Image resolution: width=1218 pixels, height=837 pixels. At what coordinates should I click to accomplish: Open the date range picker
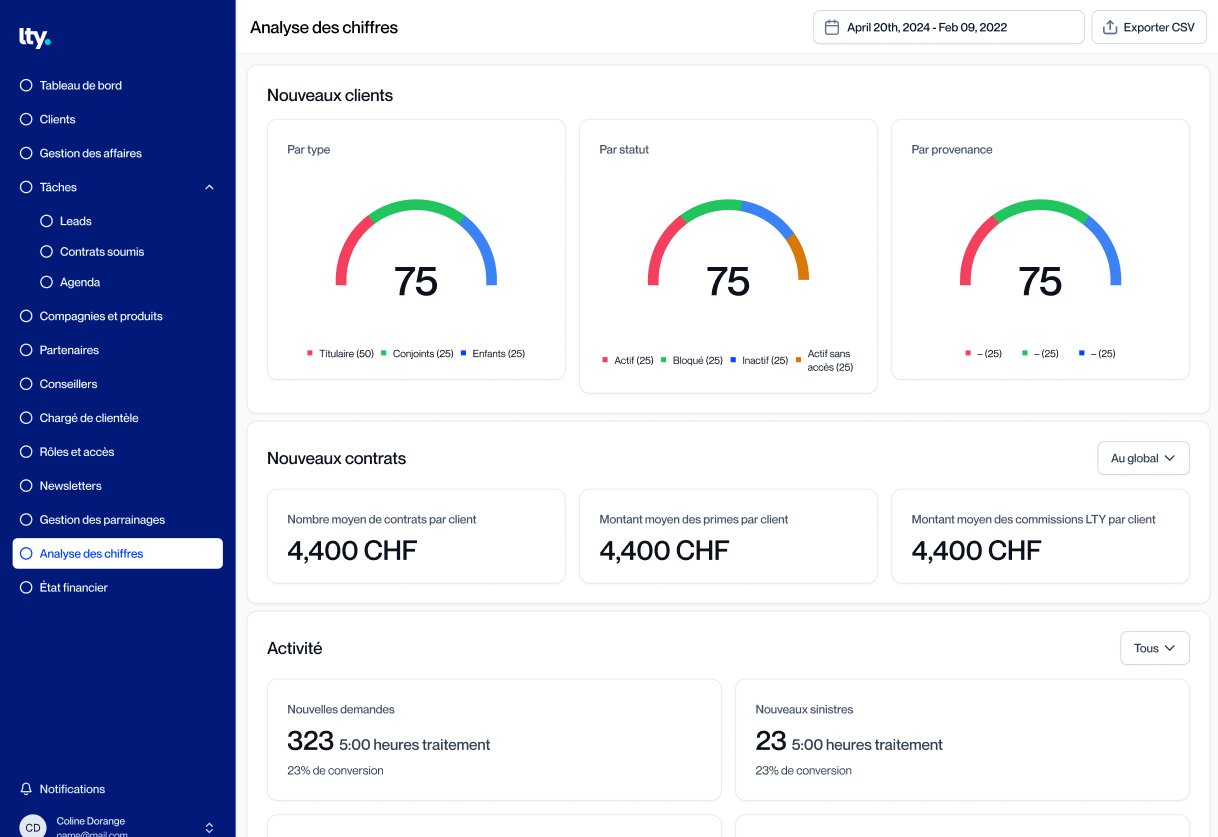point(949,27)
